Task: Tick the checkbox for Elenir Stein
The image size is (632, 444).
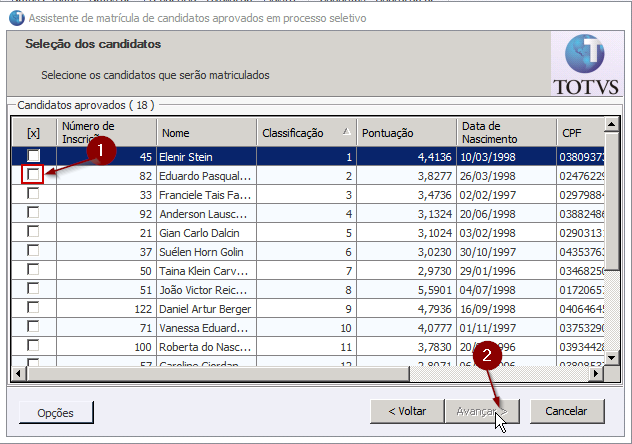Action: coord(33,156)
